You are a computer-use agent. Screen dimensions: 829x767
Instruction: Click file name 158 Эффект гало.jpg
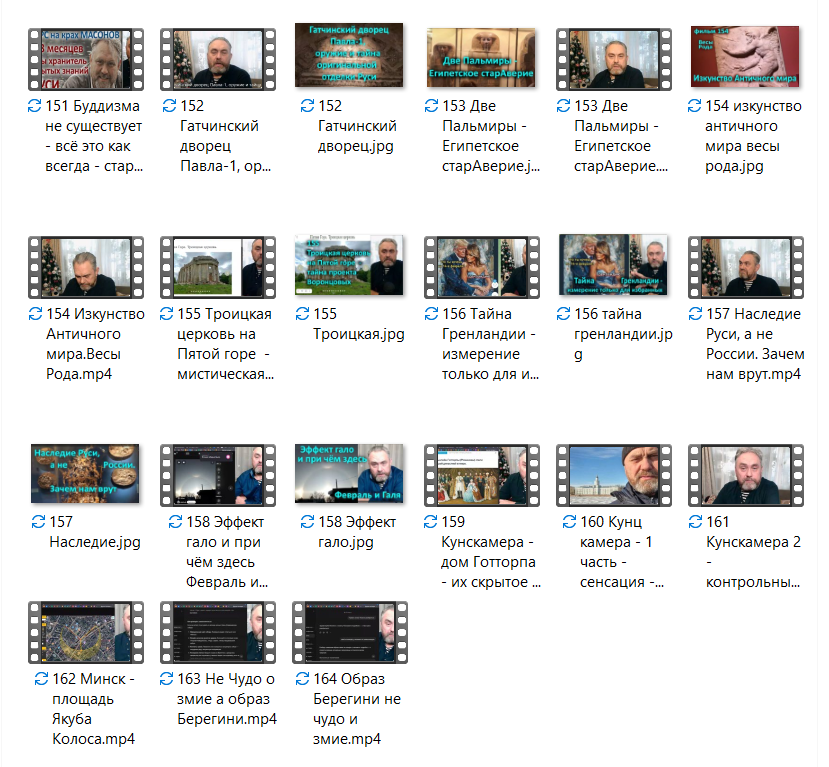tap(357, 532)
